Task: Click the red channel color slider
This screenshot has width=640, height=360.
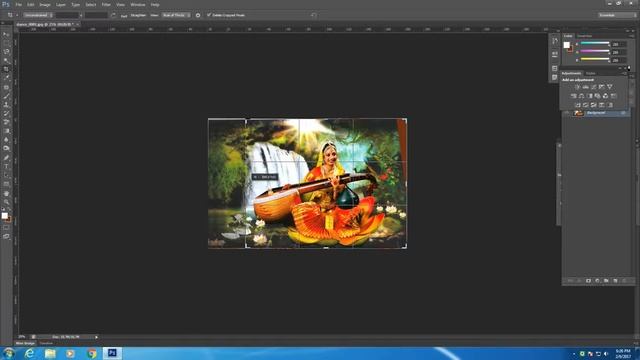Action: 595,43
